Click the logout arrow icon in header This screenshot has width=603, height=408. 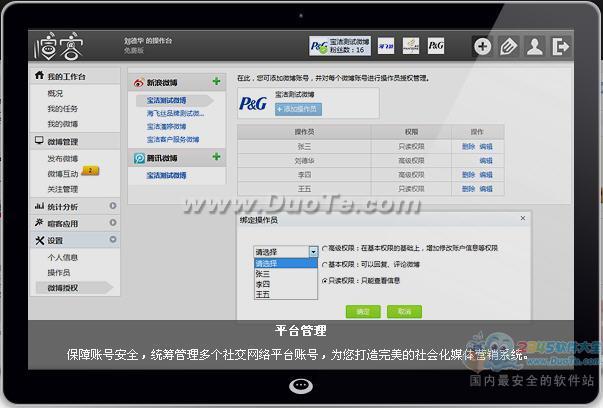click(x=560, y=47)
